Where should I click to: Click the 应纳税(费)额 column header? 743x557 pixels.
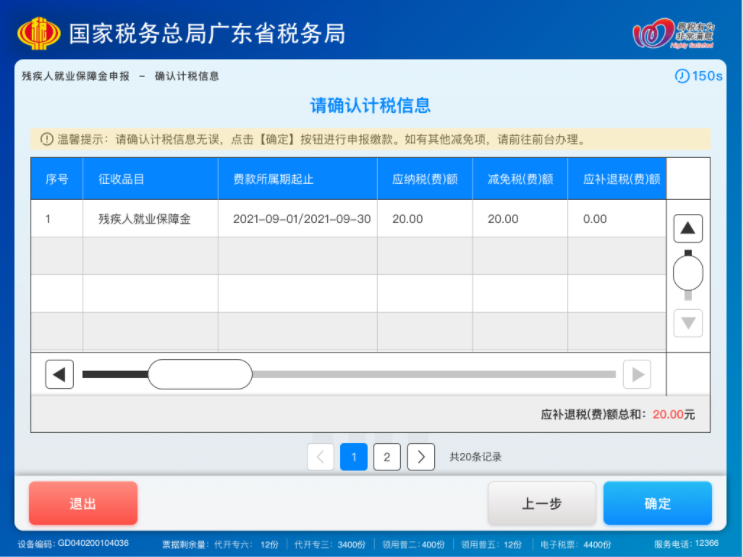click(425, 179)
